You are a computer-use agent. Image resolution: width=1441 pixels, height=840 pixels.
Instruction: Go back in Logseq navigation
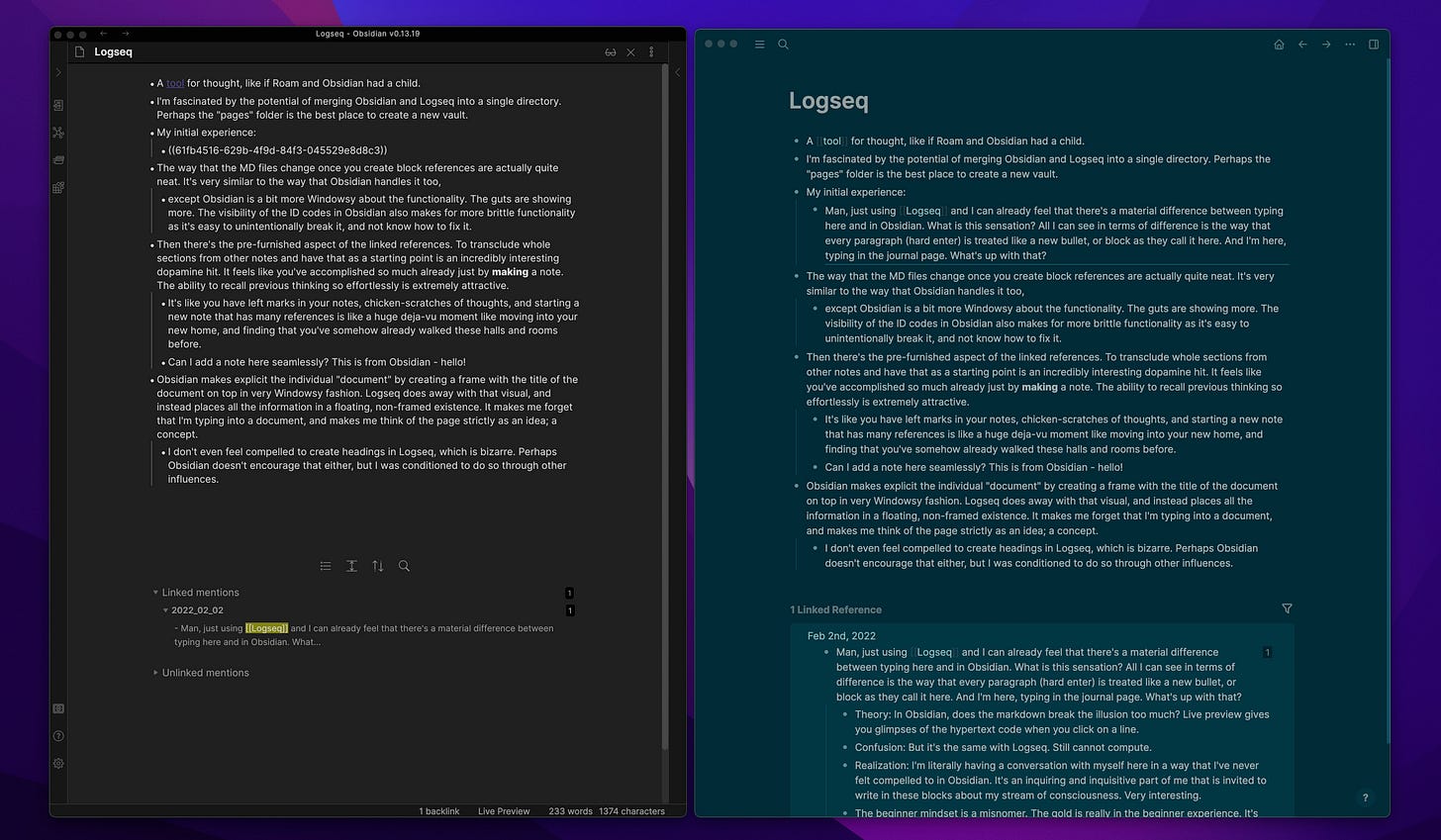click(x=1302, y=45)
